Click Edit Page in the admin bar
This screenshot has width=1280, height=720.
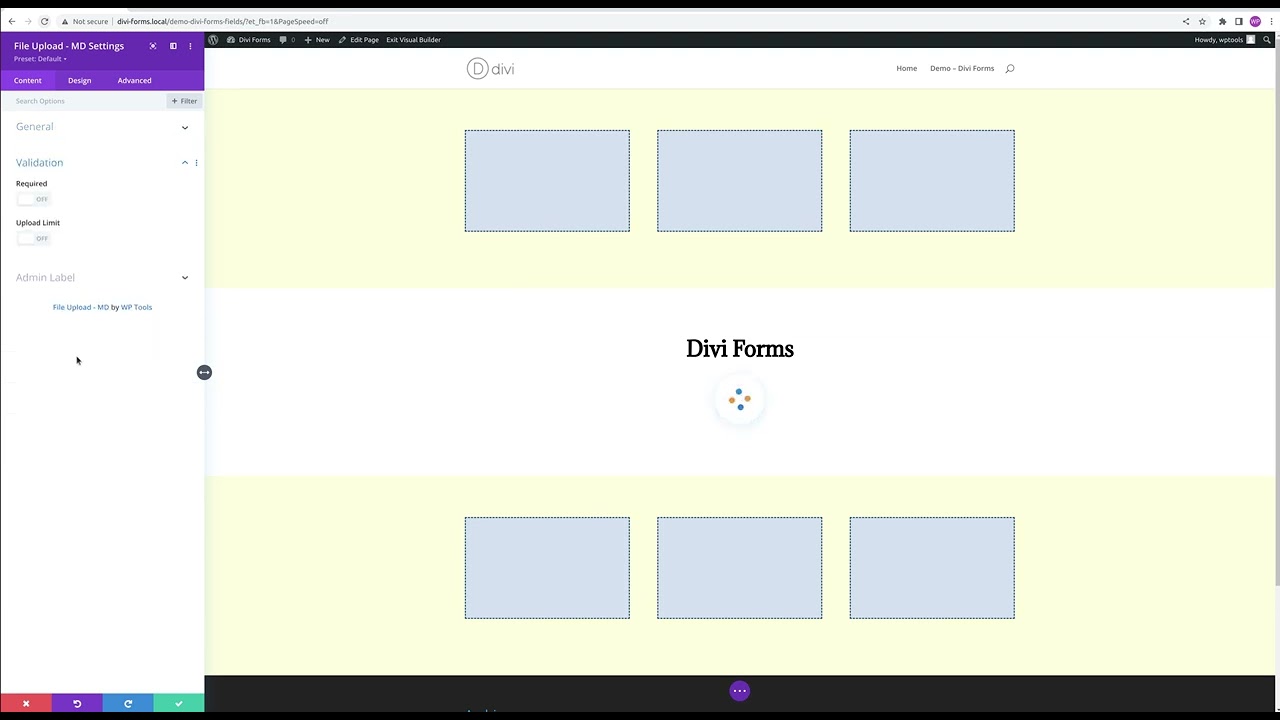(x=358, y=40)
